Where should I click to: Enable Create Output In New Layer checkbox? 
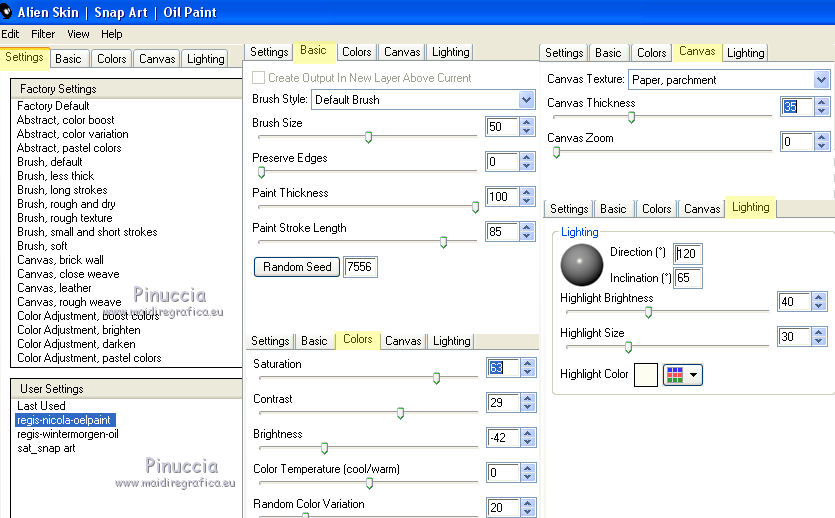pyautogui.click(x=258, y=78)
